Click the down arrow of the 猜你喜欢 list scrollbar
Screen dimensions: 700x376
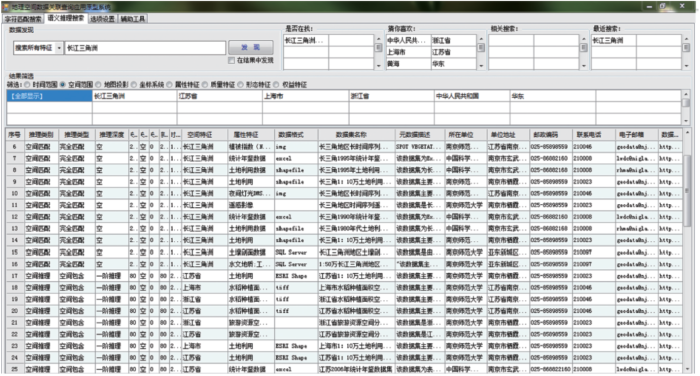pos(481,66)
